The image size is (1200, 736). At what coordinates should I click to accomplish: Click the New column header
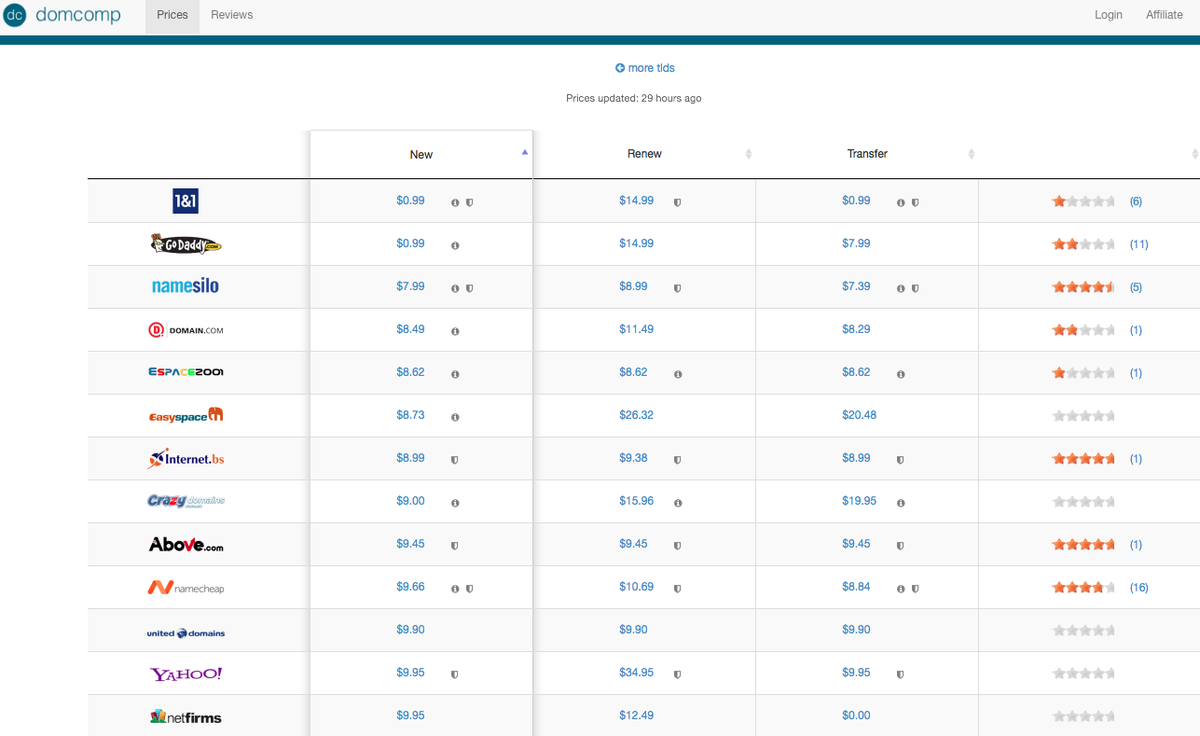421,154
